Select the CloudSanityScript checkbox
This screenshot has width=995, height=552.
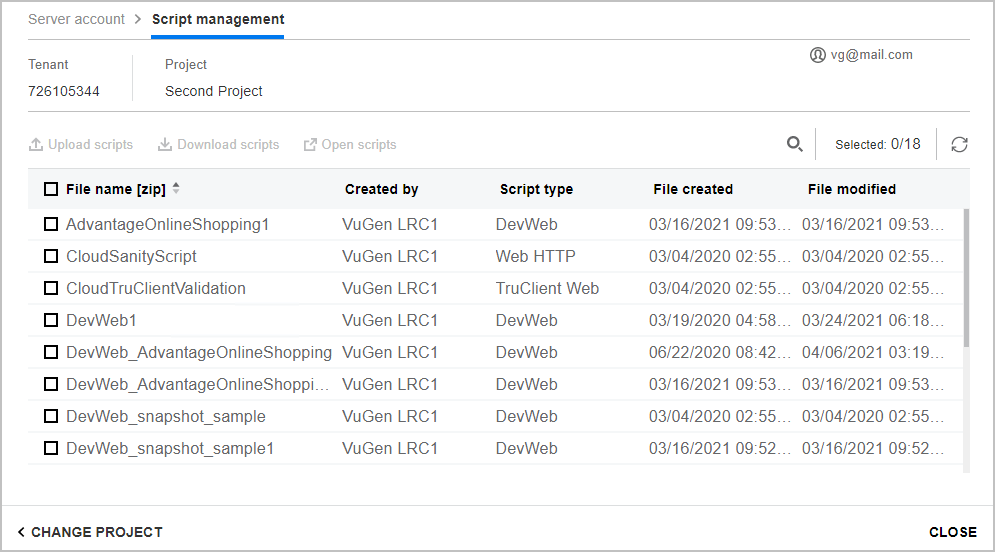tap(51, 257)
